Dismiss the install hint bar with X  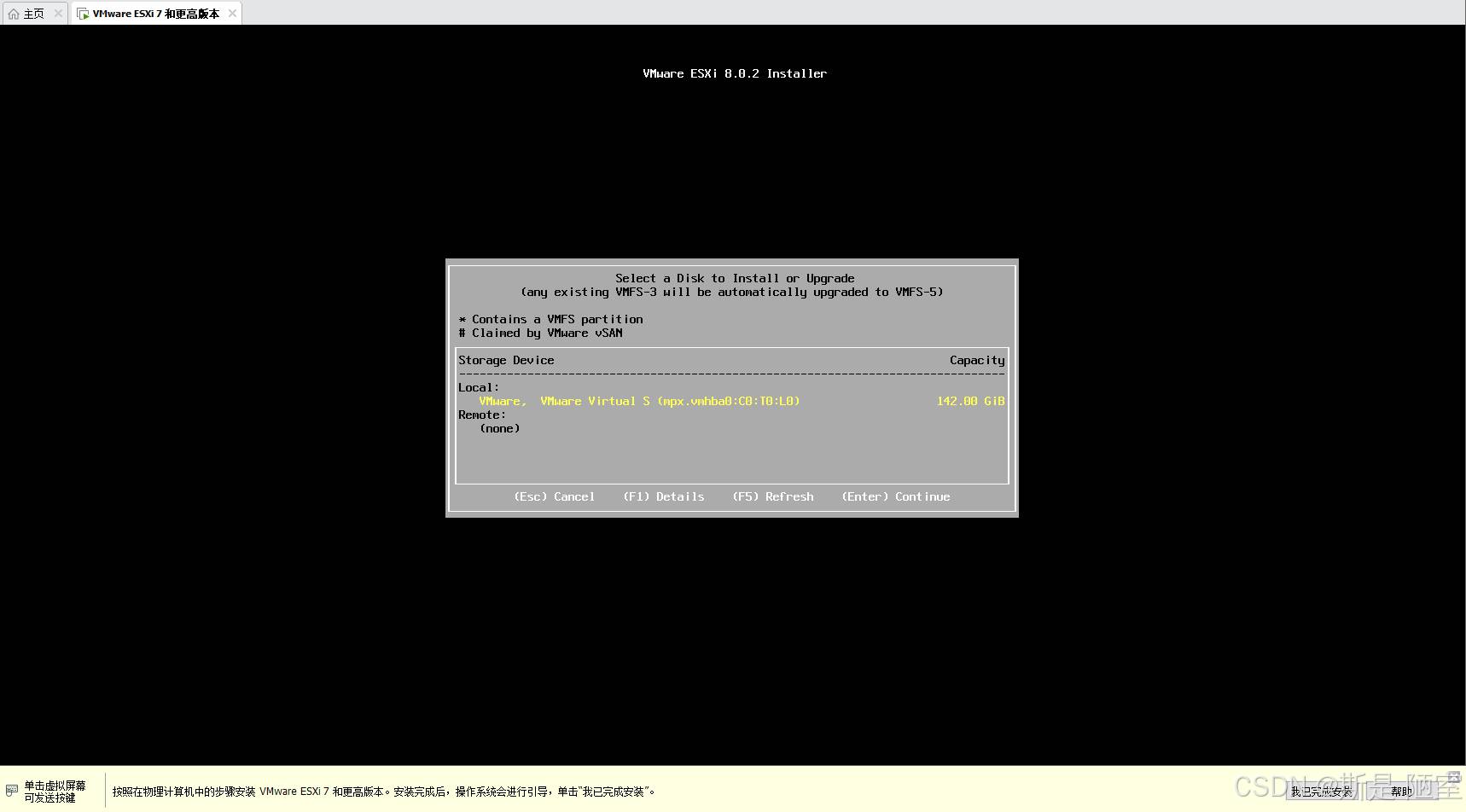point(1454,777)
